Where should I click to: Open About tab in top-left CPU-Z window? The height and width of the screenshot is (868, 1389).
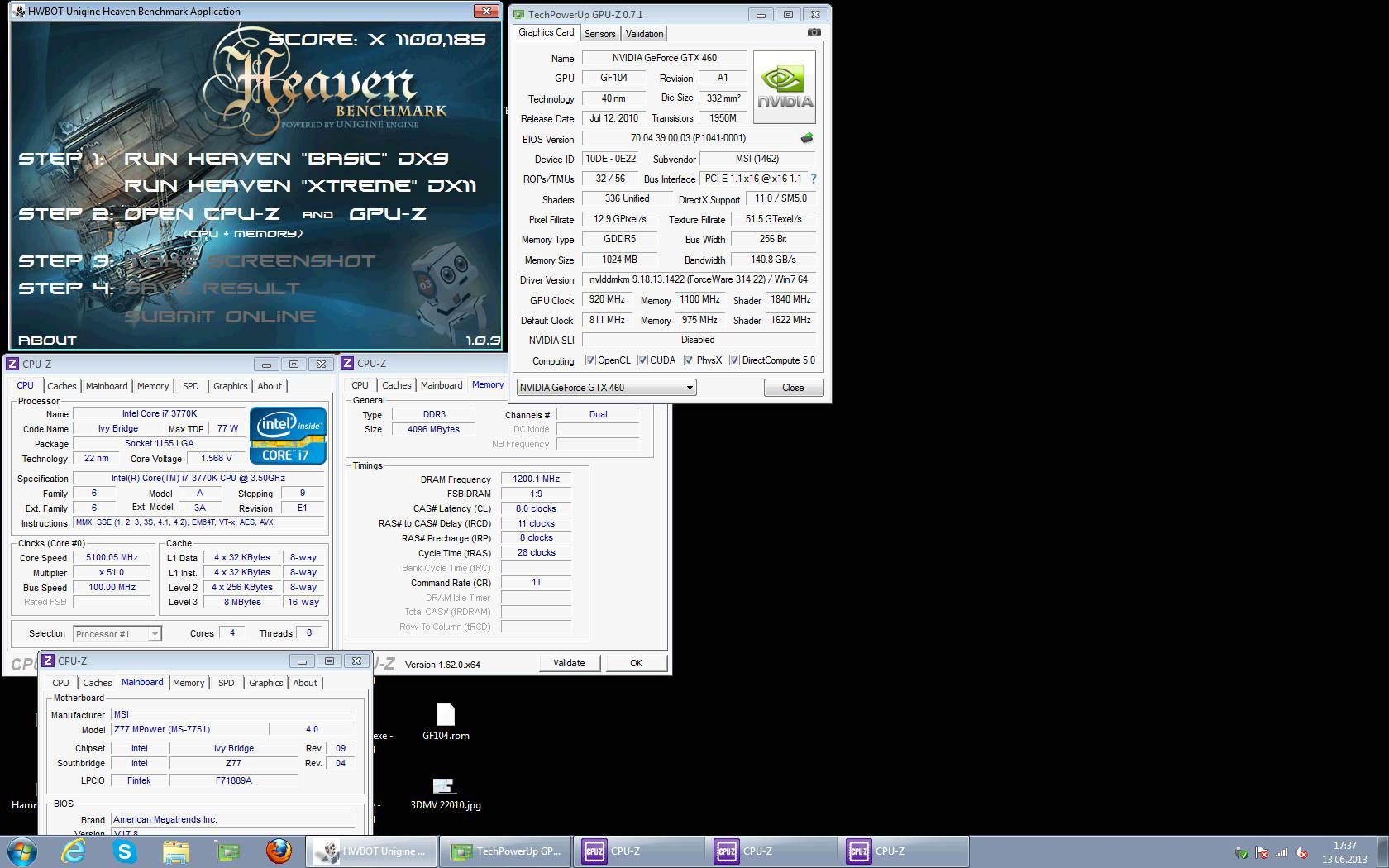point(270,386)
